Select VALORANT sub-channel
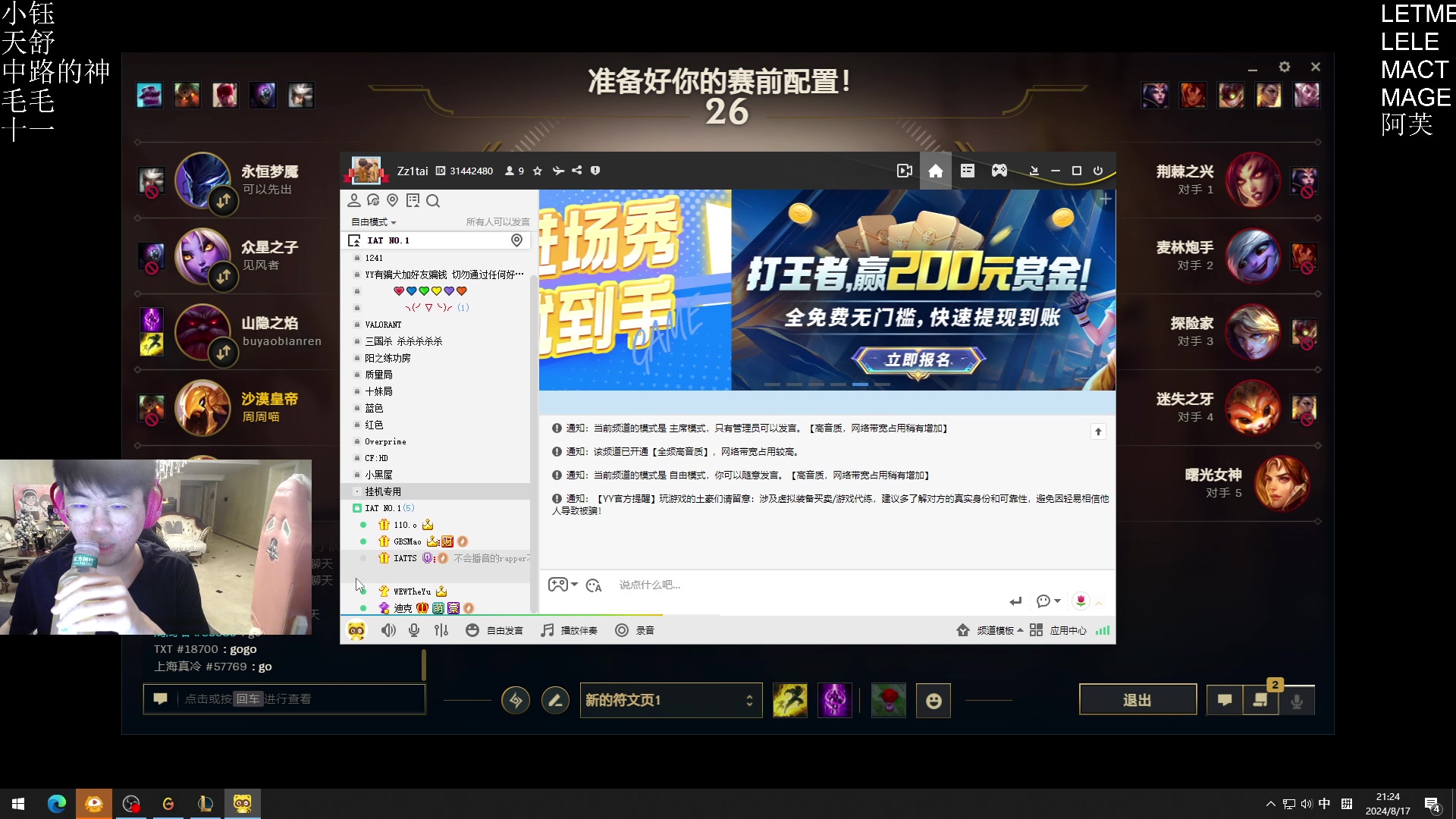The width and height of the screenshot is (1456, 819). click(383, 325)
